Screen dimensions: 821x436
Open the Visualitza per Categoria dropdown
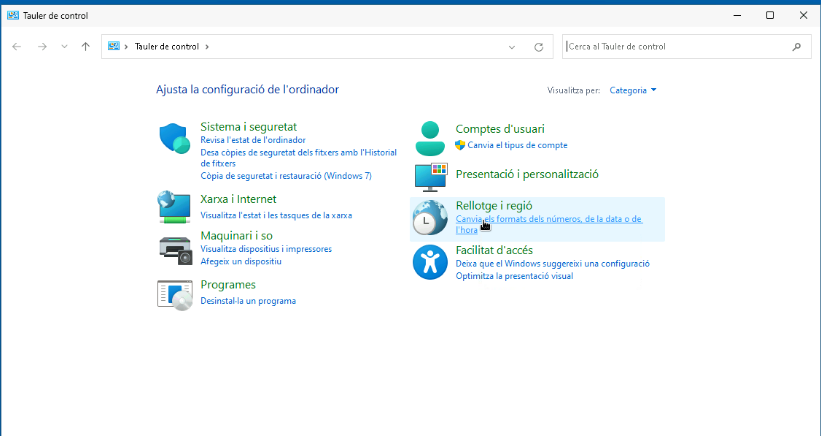click(x=633, y=90)
